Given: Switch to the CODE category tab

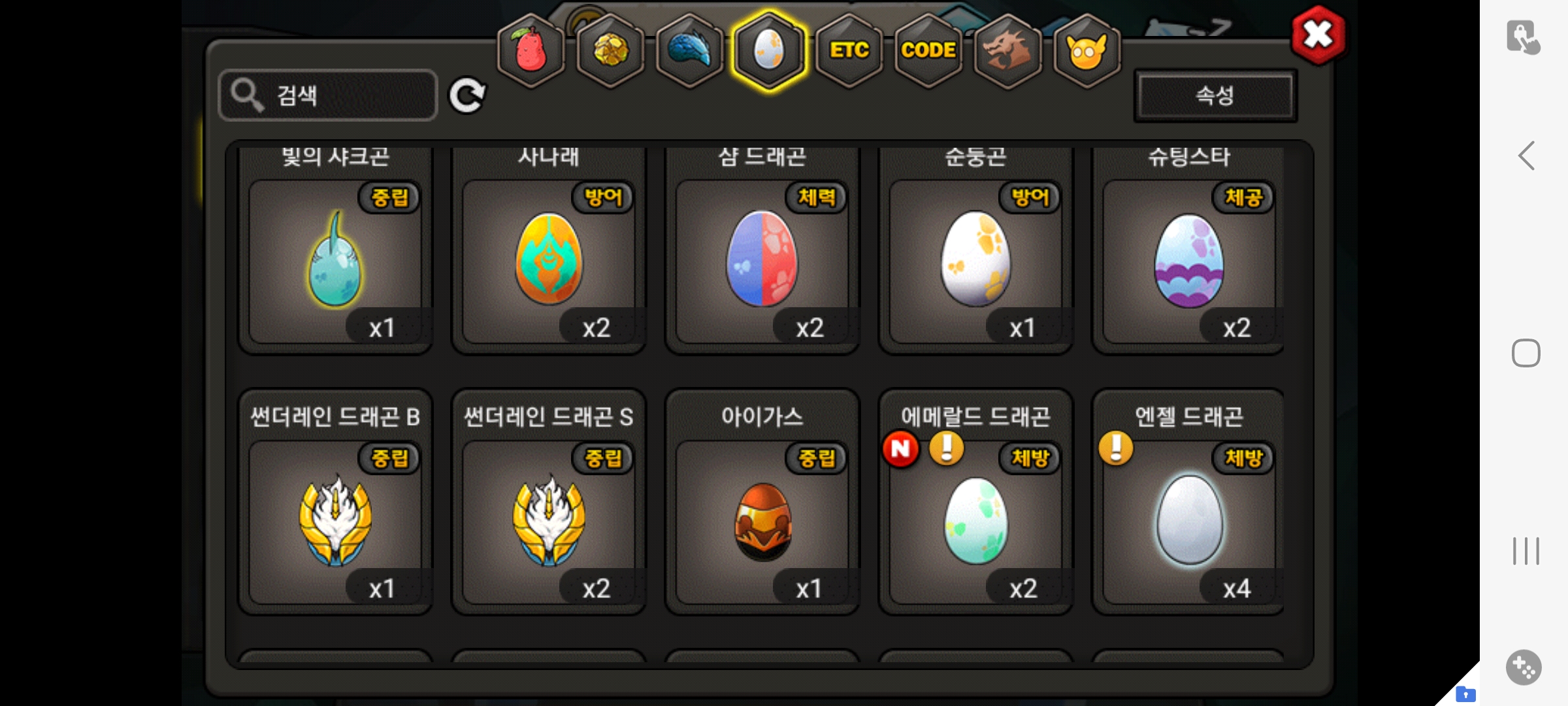Looking at the screenshot, I should pos(928,51).
